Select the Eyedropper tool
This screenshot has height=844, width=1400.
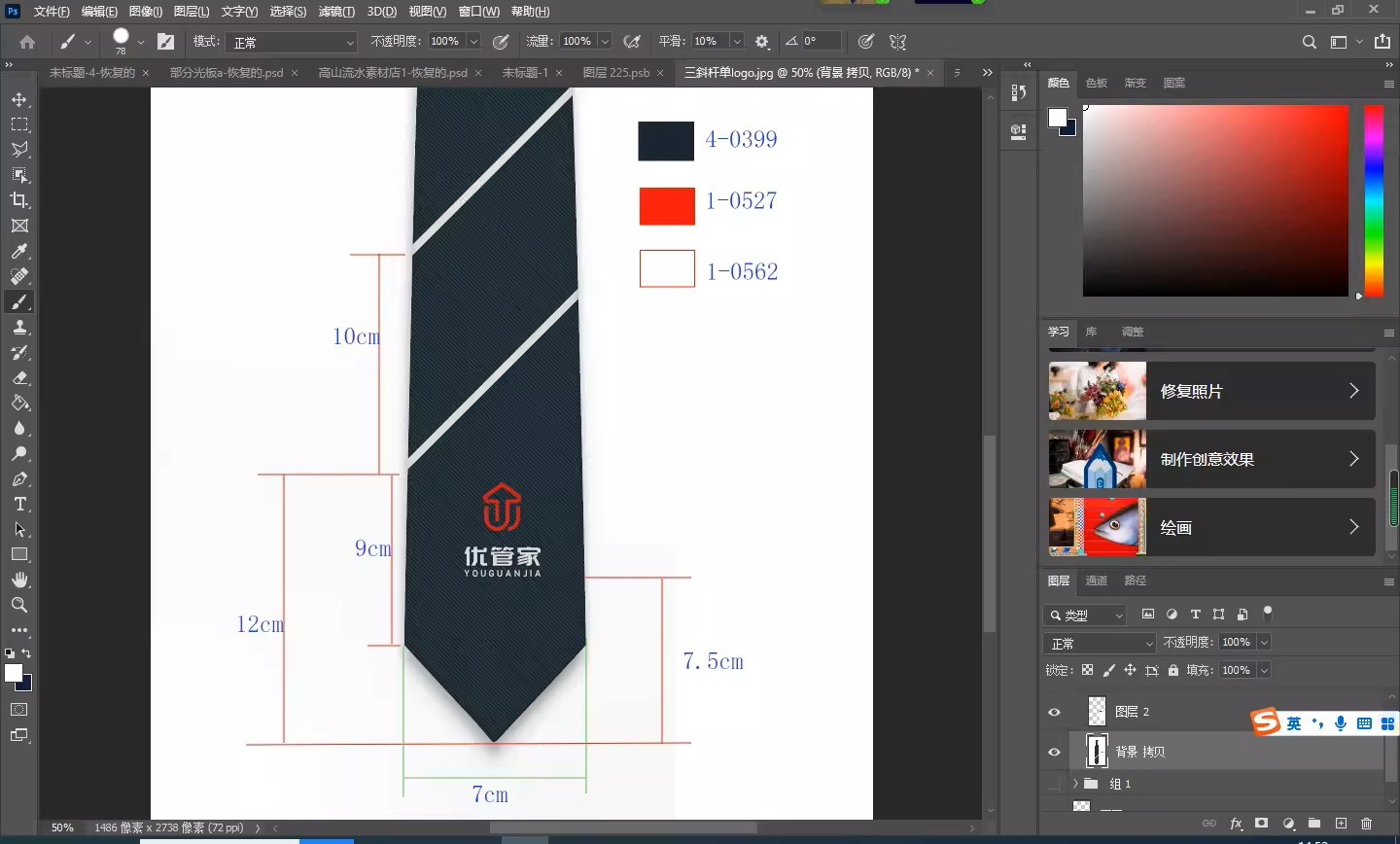(19, 251)
